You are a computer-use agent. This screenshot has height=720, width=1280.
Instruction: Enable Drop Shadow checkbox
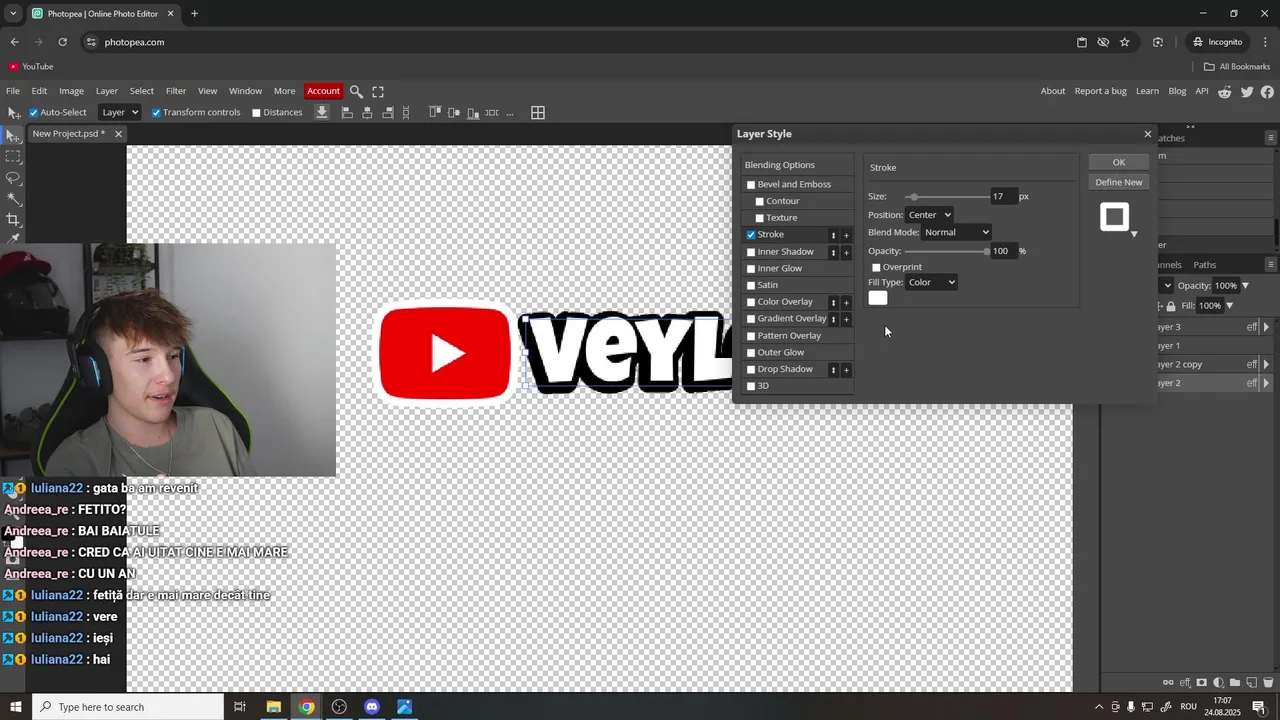[x=751, y=370]
